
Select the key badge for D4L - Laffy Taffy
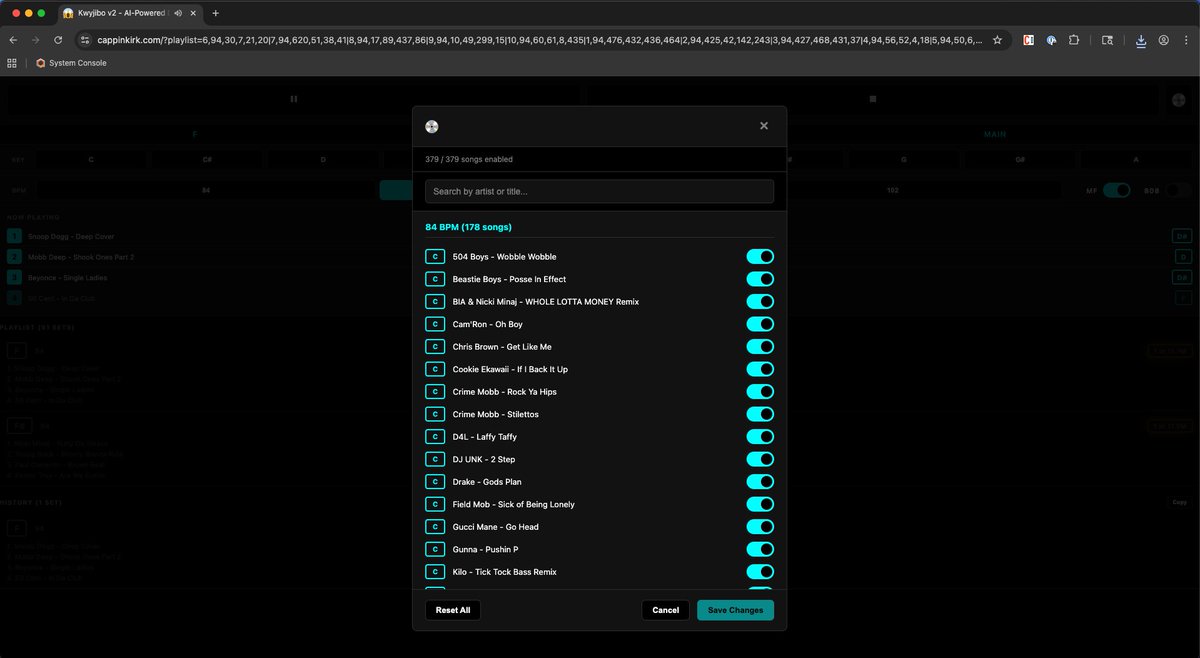[435, 437]
